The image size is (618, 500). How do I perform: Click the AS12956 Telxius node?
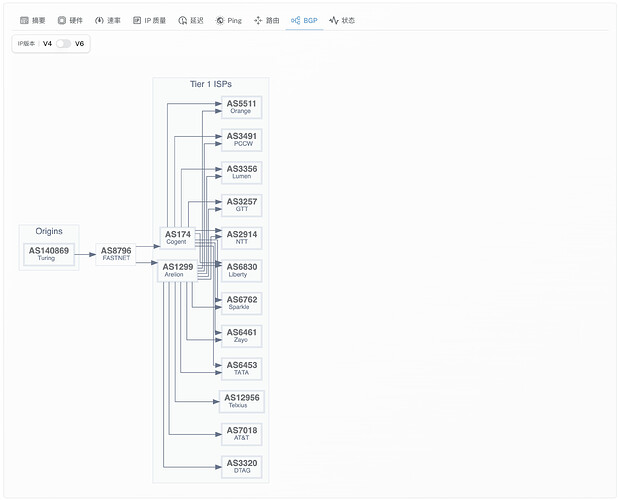click(x=242, y=401)
